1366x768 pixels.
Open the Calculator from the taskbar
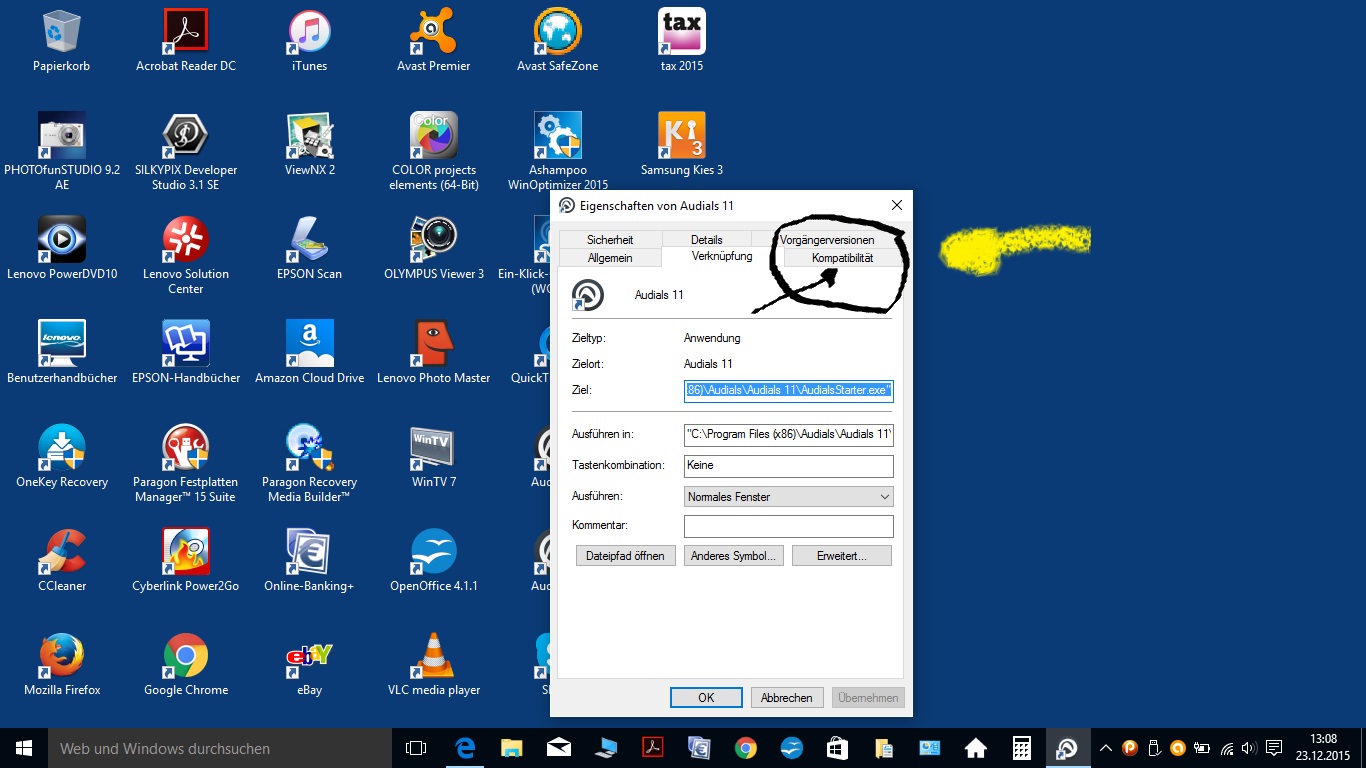pos(1021,748)
